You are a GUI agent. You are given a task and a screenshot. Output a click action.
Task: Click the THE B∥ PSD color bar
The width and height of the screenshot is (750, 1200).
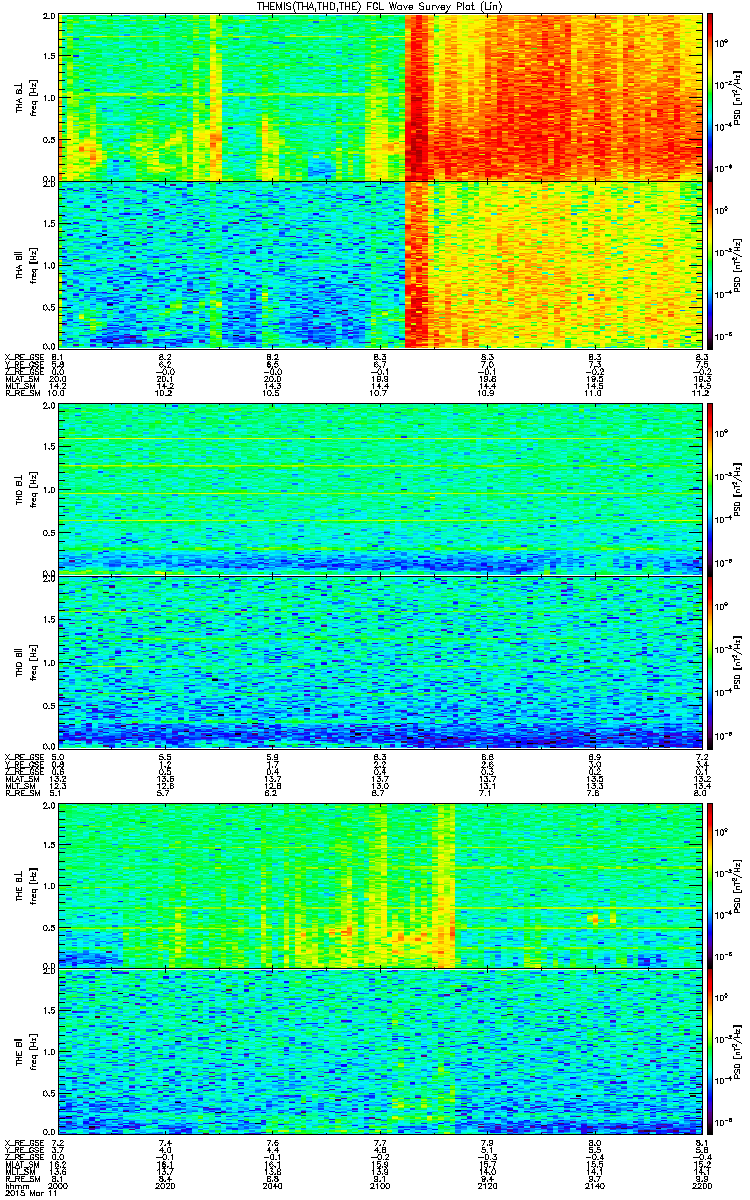(710, 1052)
